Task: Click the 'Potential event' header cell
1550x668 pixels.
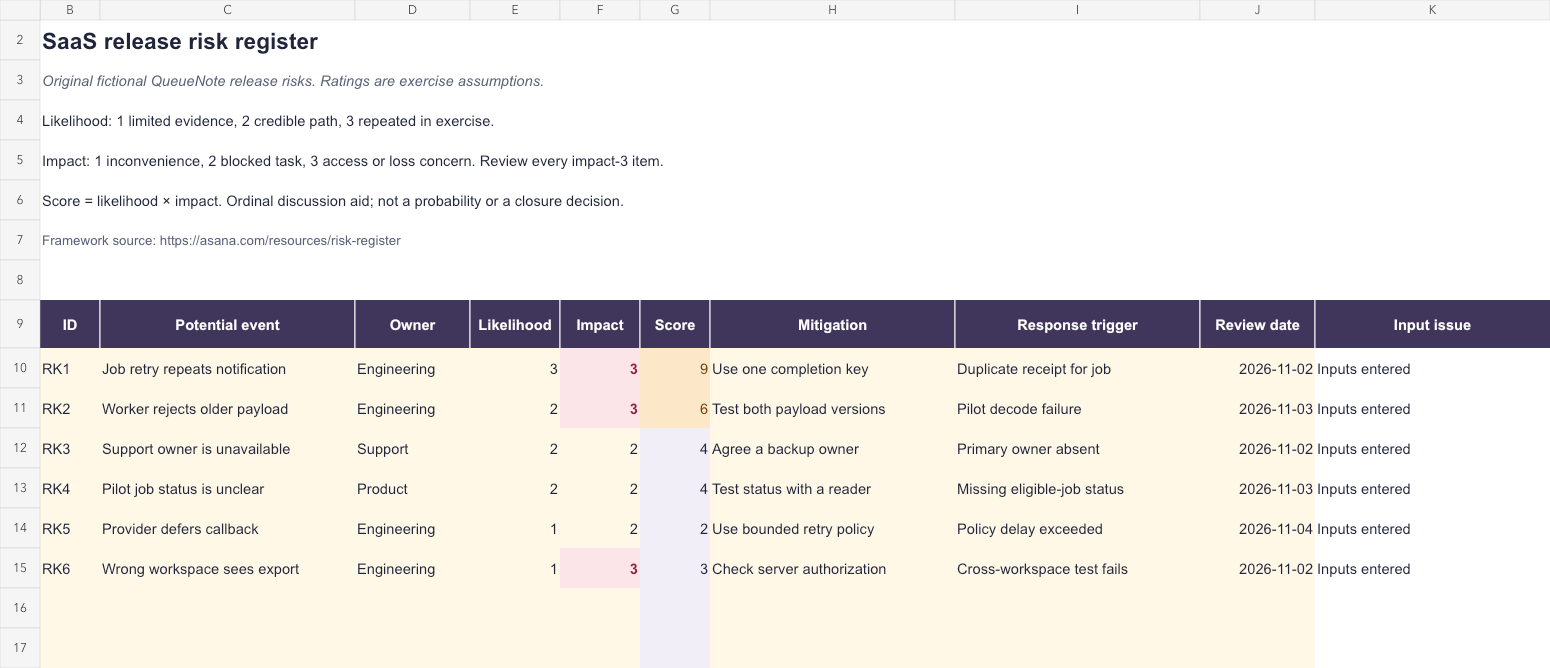Action: 227,325
